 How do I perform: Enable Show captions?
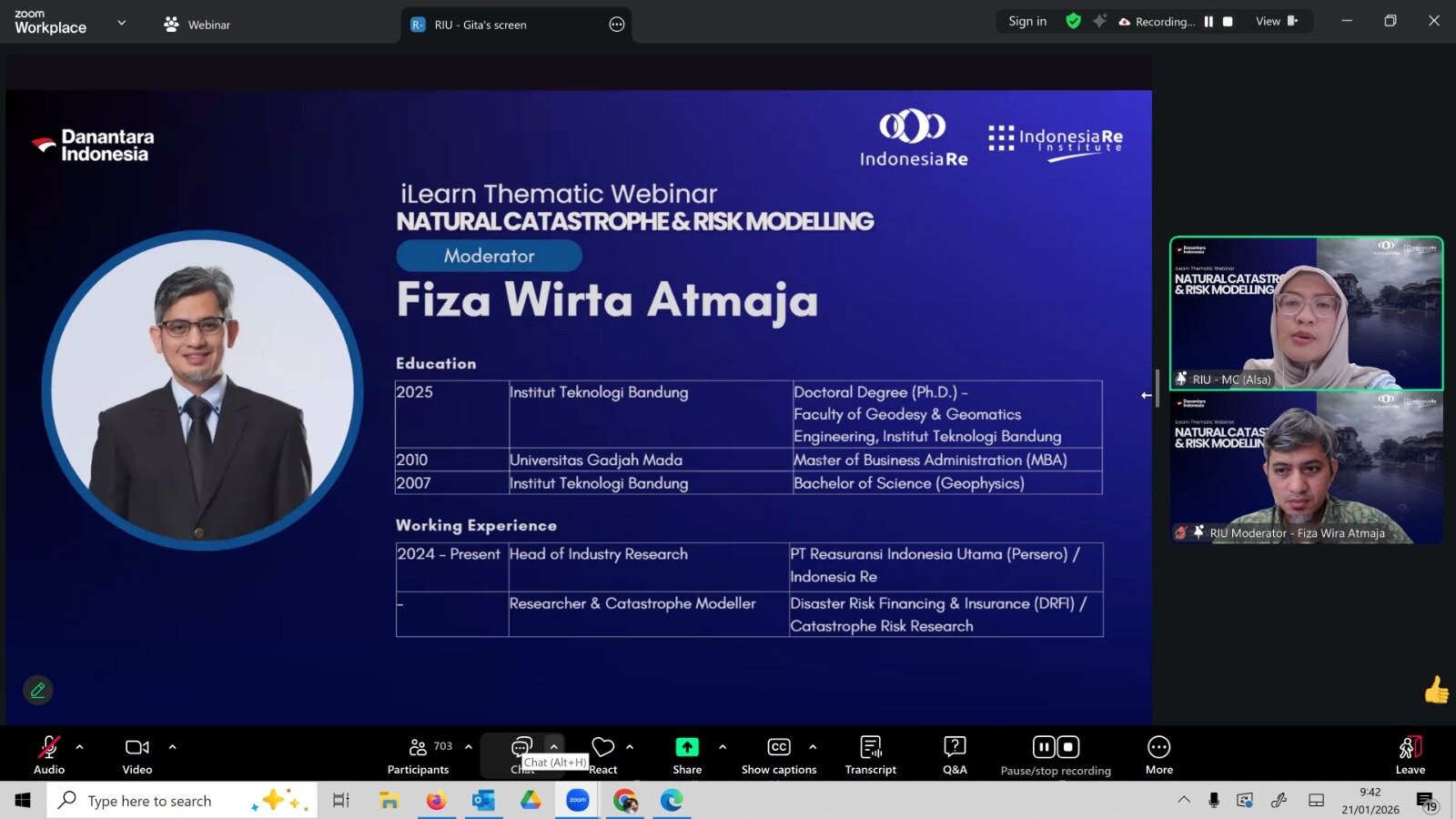coord(779,755)
